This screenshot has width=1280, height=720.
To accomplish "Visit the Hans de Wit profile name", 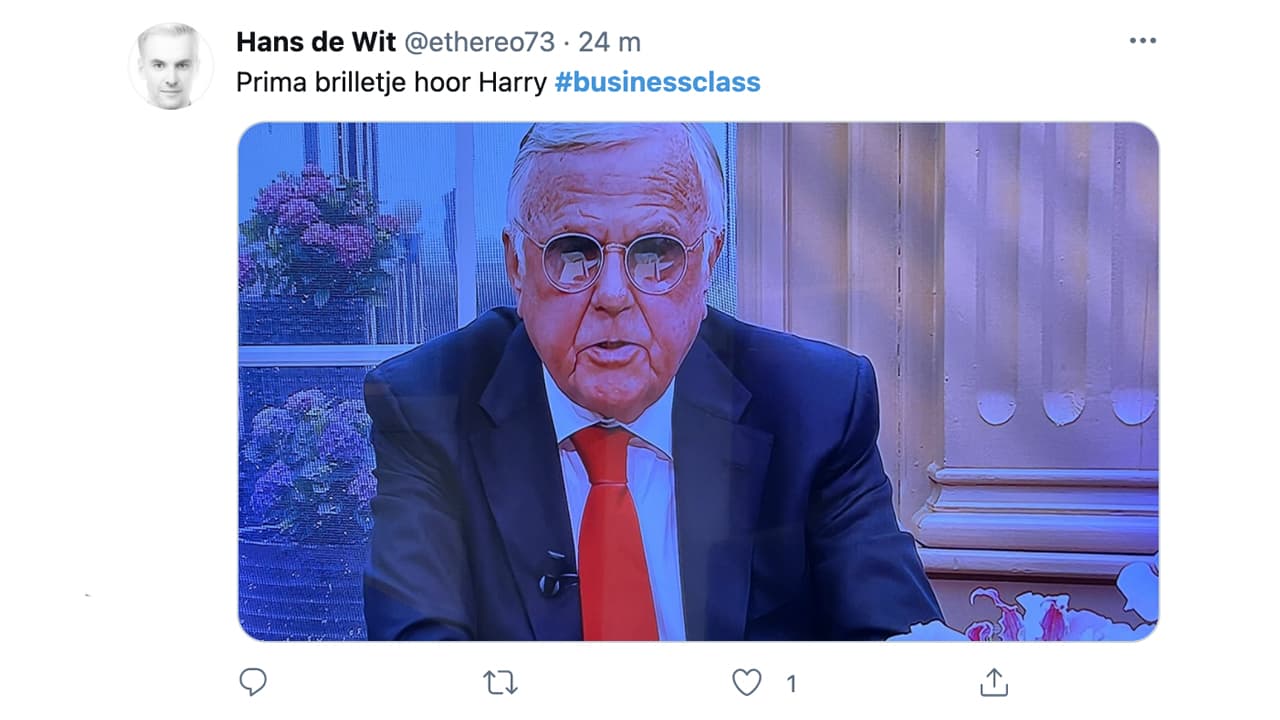I will 314,42.
